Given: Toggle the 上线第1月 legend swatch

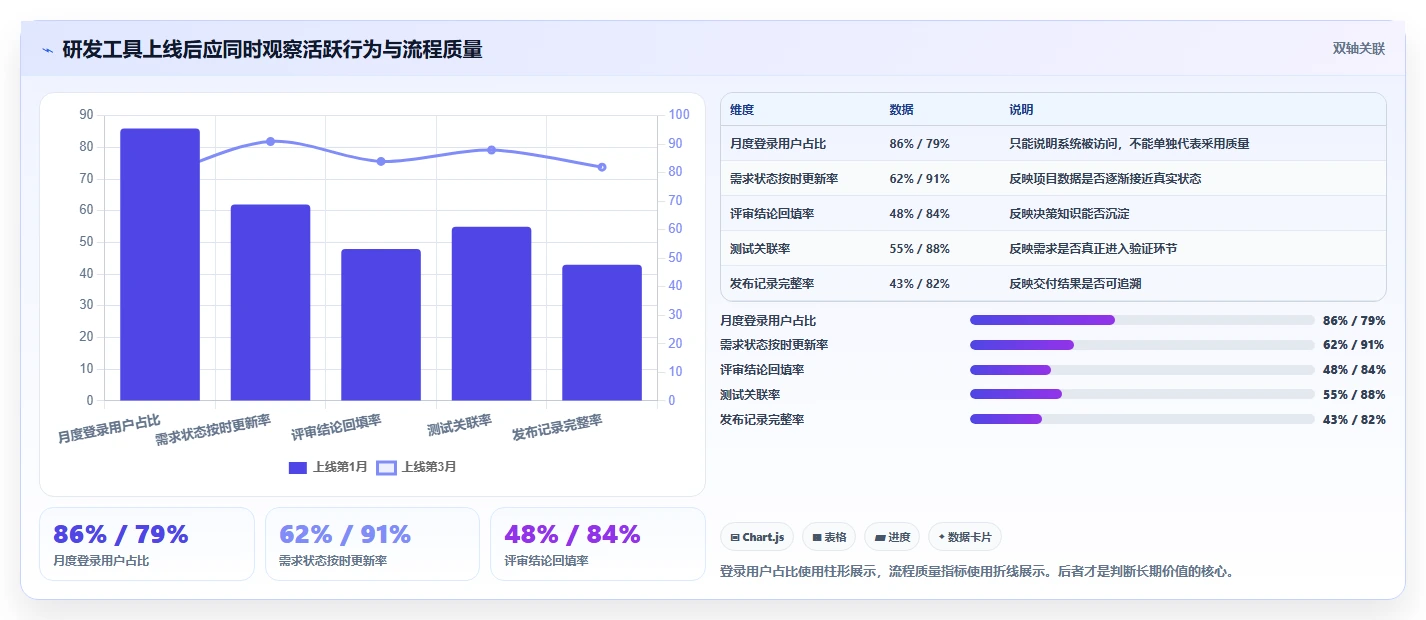Looking at the screenshot, I should coord(298,467).
